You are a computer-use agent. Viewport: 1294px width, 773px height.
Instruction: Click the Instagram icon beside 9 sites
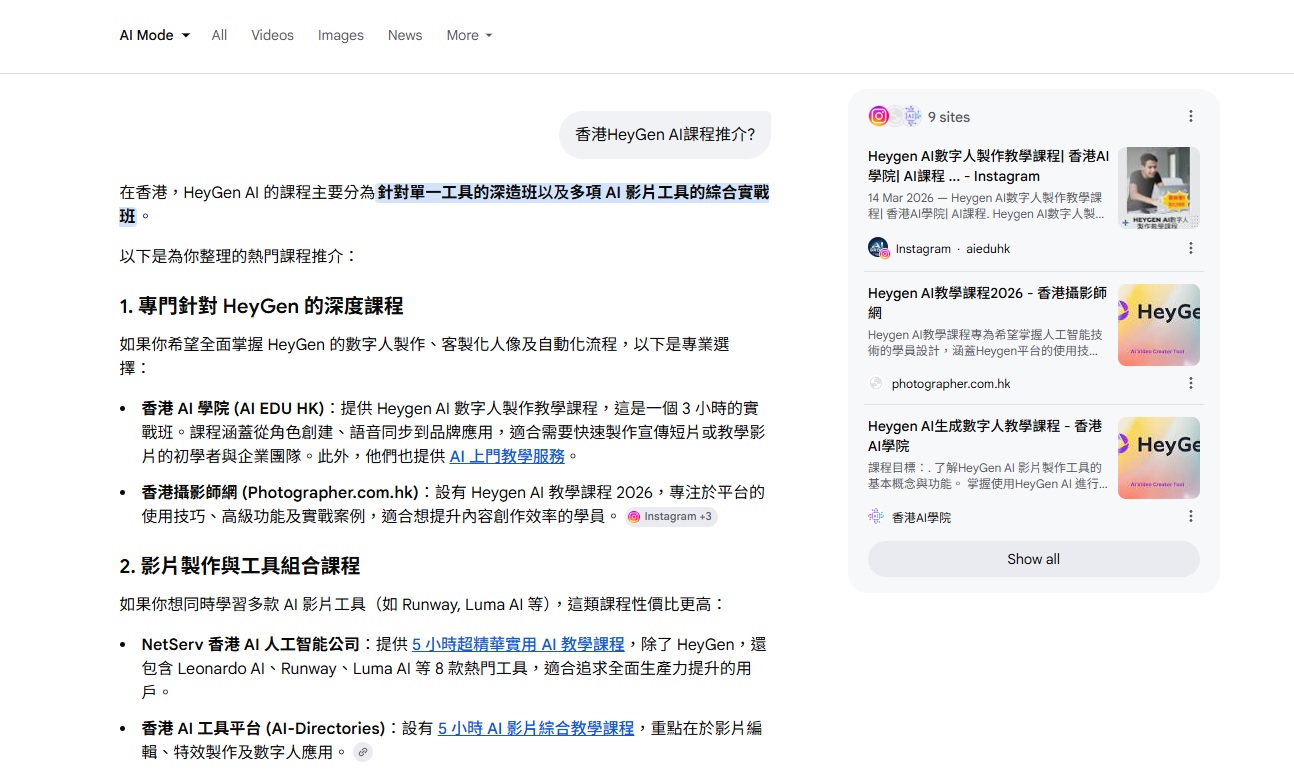click(879, 116)
